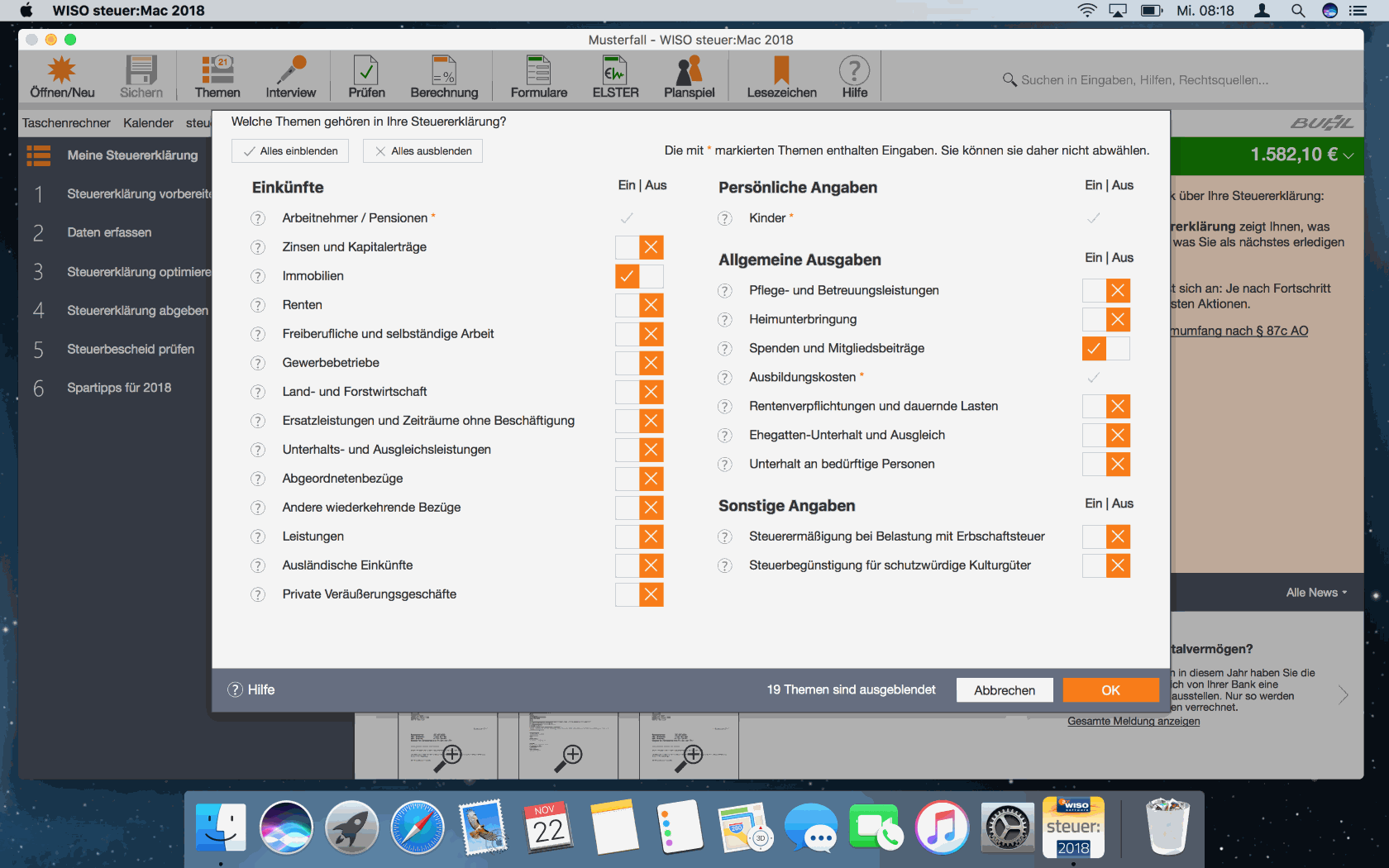Toggle Freiberufliche und selbständige Arbeit switch
This screenshot has height=868, width=1389.
tap(639, 334)
